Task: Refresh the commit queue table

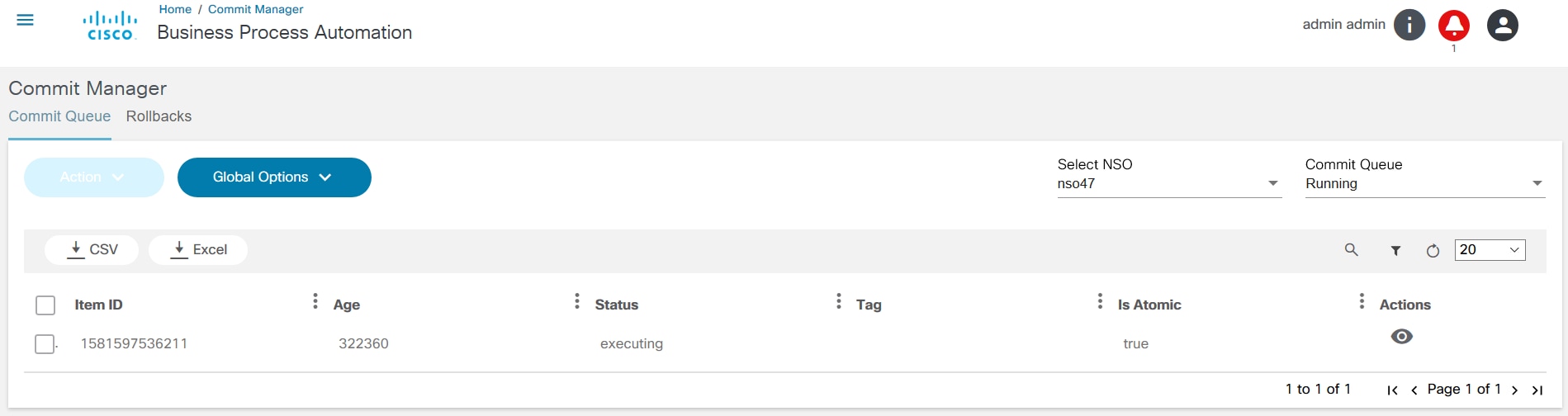Action: (x=1433, y=251)
